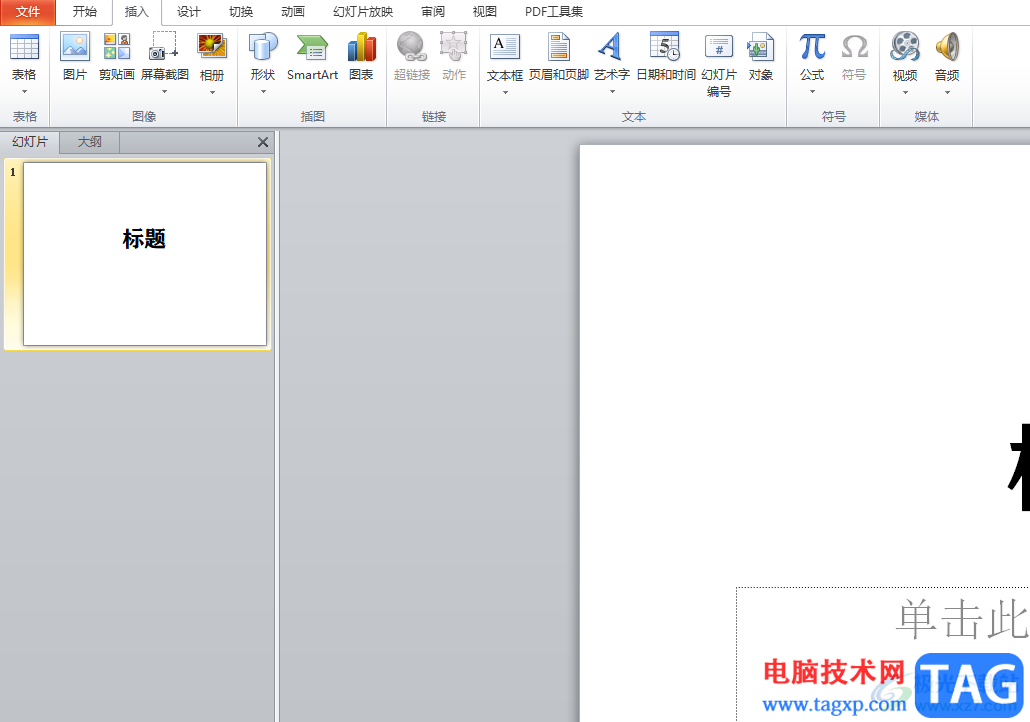Open the 形状 shapes gallery
1030x722 pixels.
point(263,48)
